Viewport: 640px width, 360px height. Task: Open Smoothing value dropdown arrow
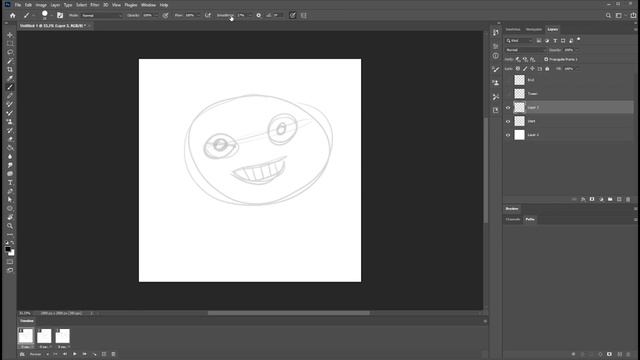tap(249, 16)
